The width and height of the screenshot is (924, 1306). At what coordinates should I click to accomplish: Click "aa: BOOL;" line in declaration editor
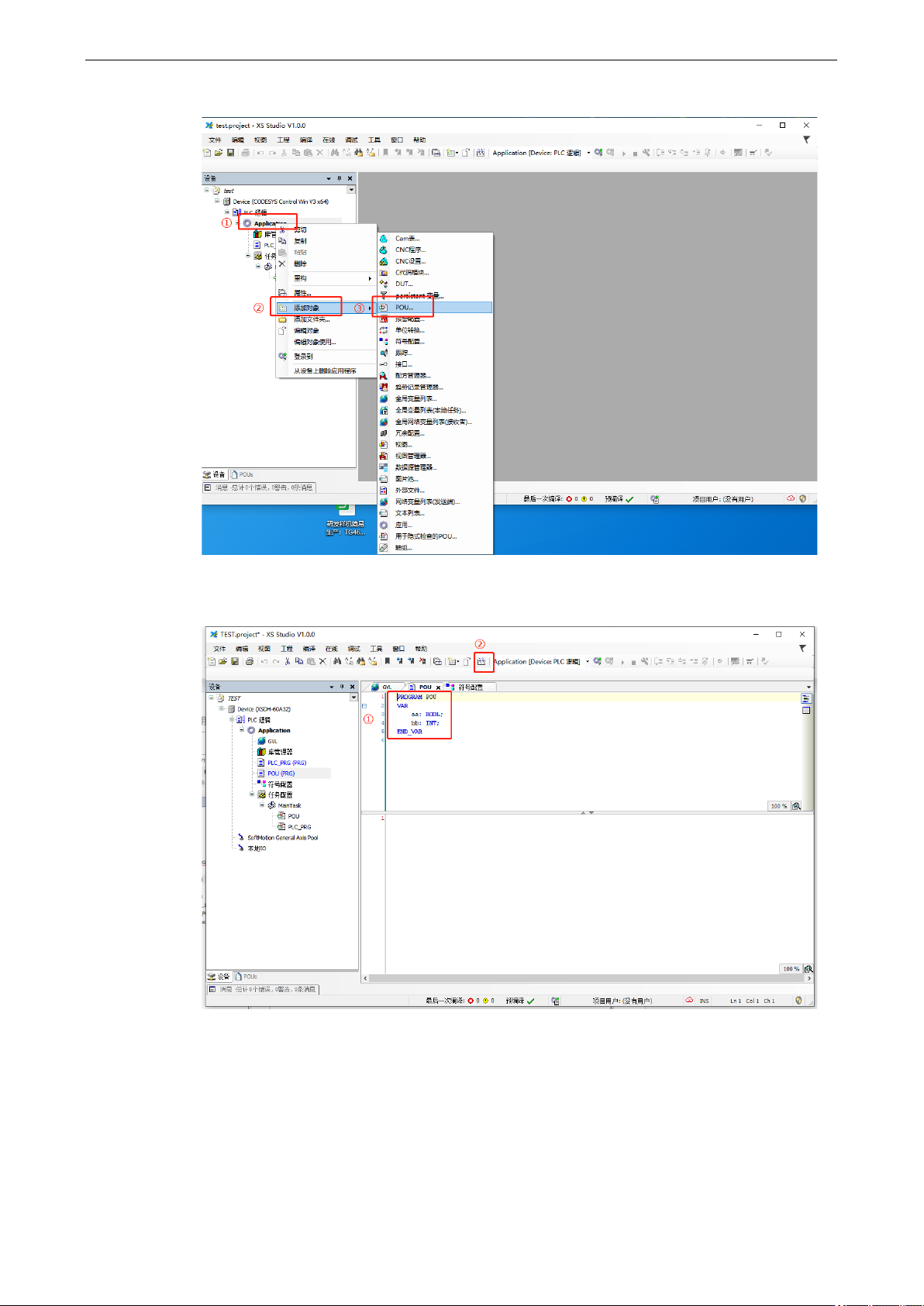(x=426, y=714)
